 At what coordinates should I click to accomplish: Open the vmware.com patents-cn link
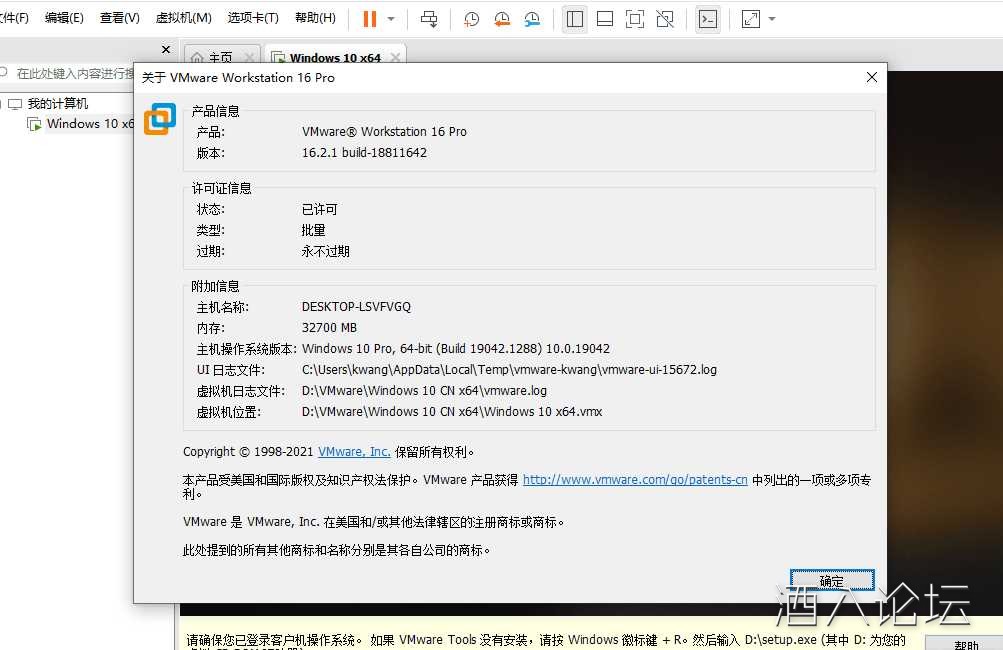pyautogui.click(x=635, y=480)
